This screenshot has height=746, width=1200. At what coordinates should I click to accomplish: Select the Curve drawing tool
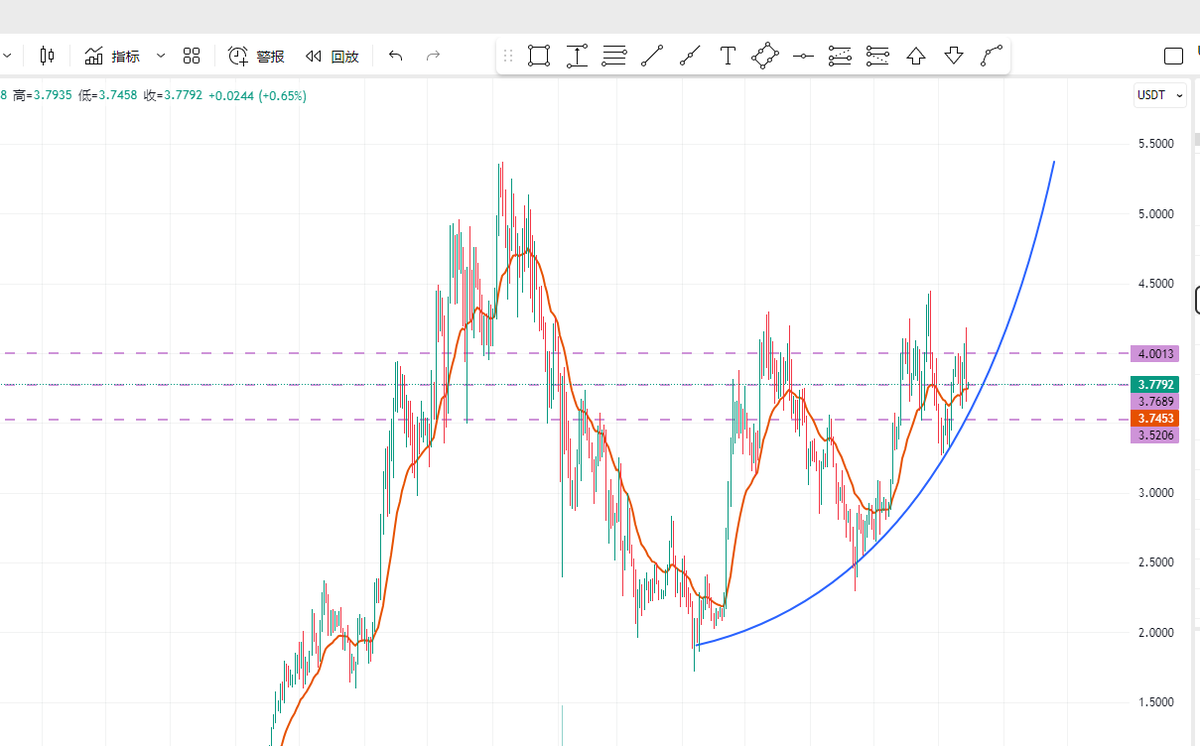(x=991, y=56)
